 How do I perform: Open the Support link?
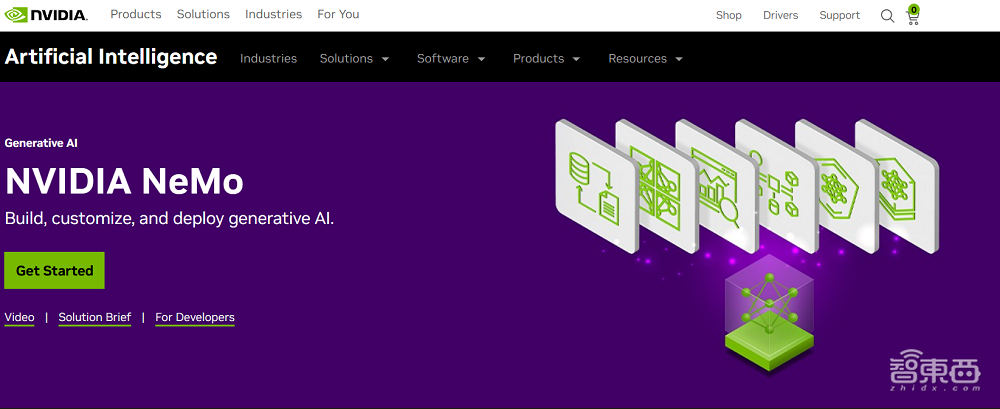(x=839, y=16)
